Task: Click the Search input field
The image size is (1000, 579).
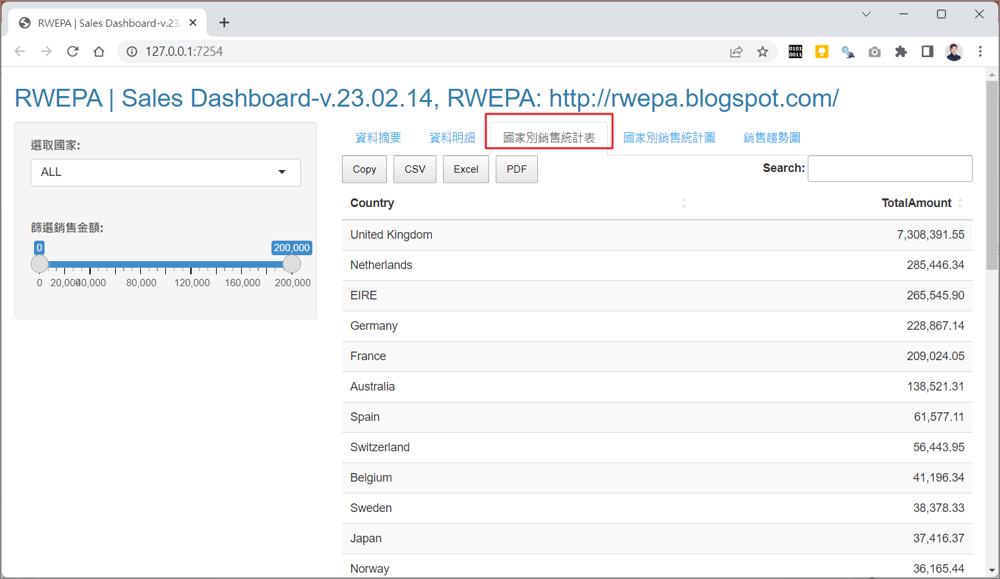Action: [889, 168]
